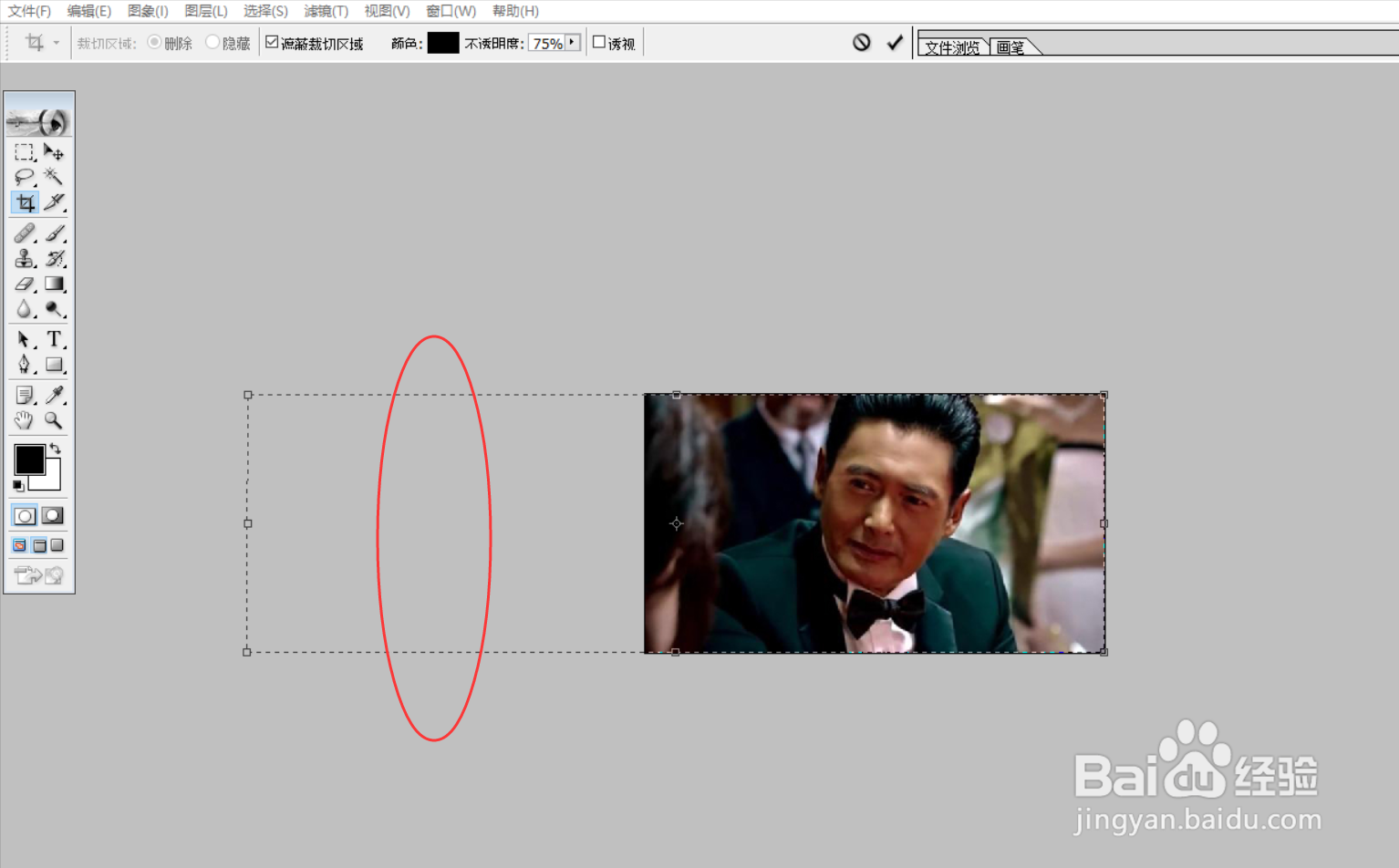Toggle the shield cropped area checkbox
Screen dimensions: 1399x868
pyautogui.click(x=272, y=42)
